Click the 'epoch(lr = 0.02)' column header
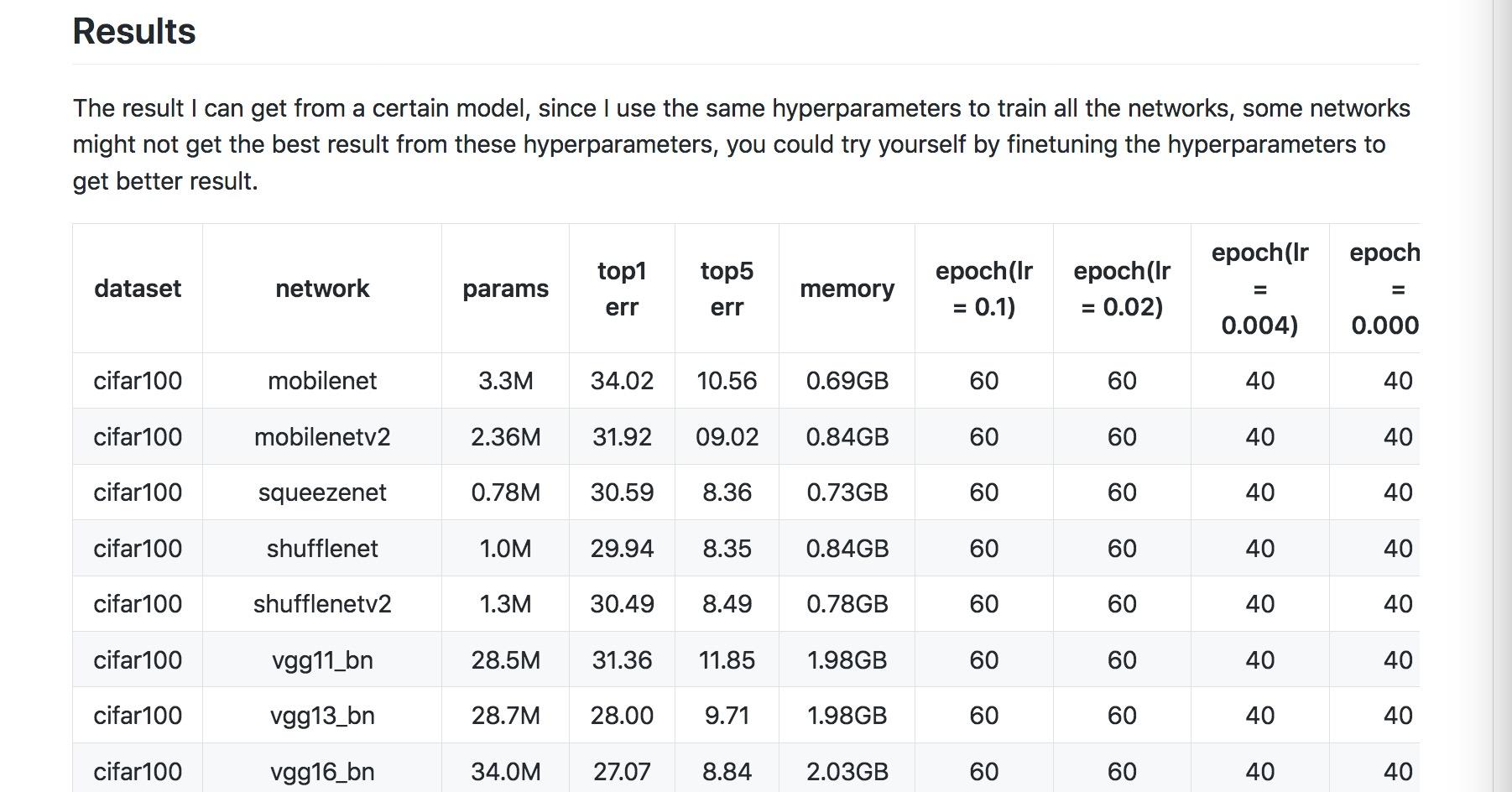Image resolution: width=1512 pixels, height=792 pixels. 1122,289
